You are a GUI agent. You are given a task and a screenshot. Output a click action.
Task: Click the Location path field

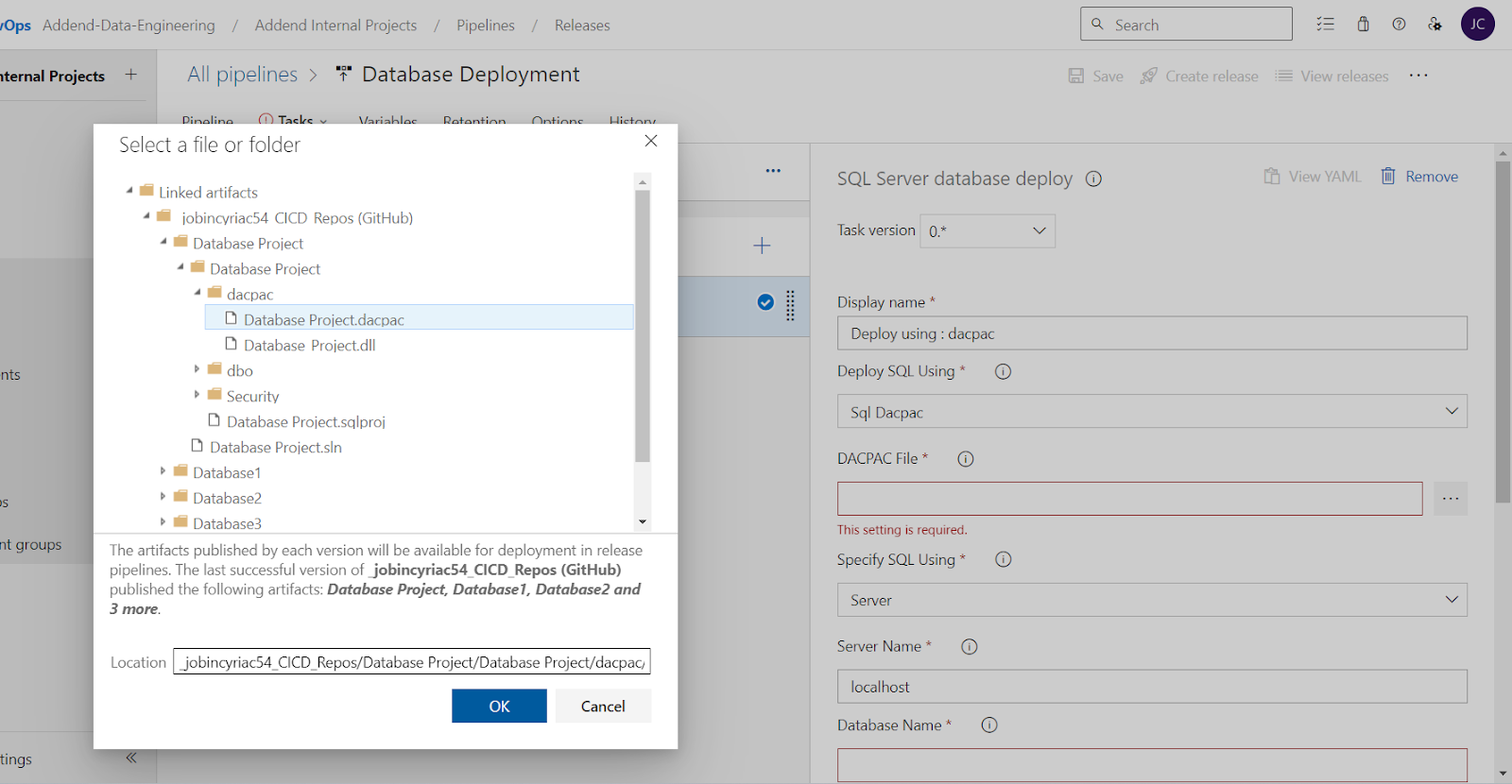412,662
